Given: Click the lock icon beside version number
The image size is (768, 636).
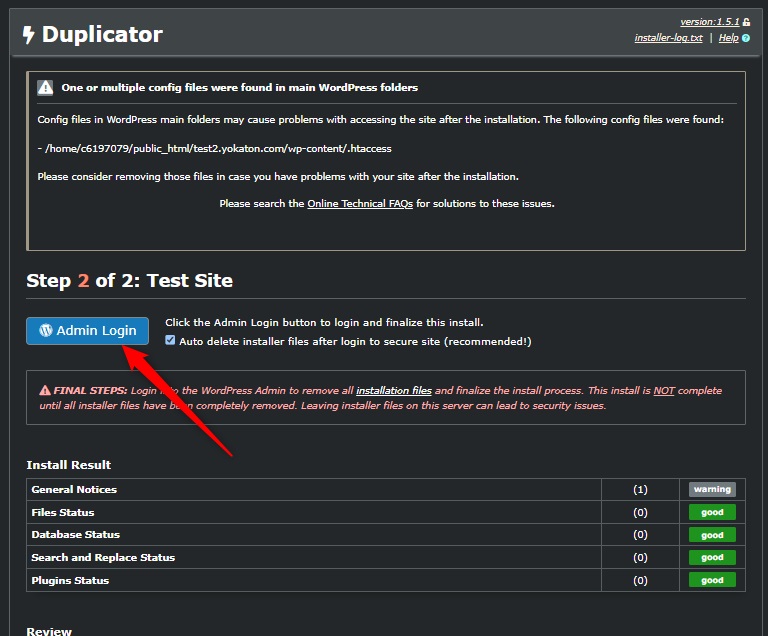Looking at the screenshot, I should (x=746, y=21).
